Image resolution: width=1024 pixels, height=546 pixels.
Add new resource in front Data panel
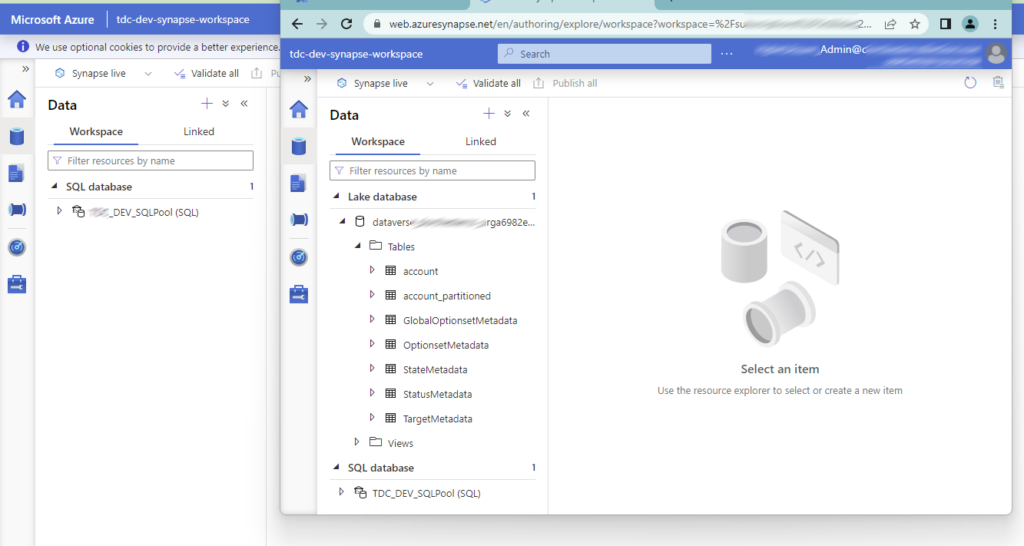(x=488, y=114)
